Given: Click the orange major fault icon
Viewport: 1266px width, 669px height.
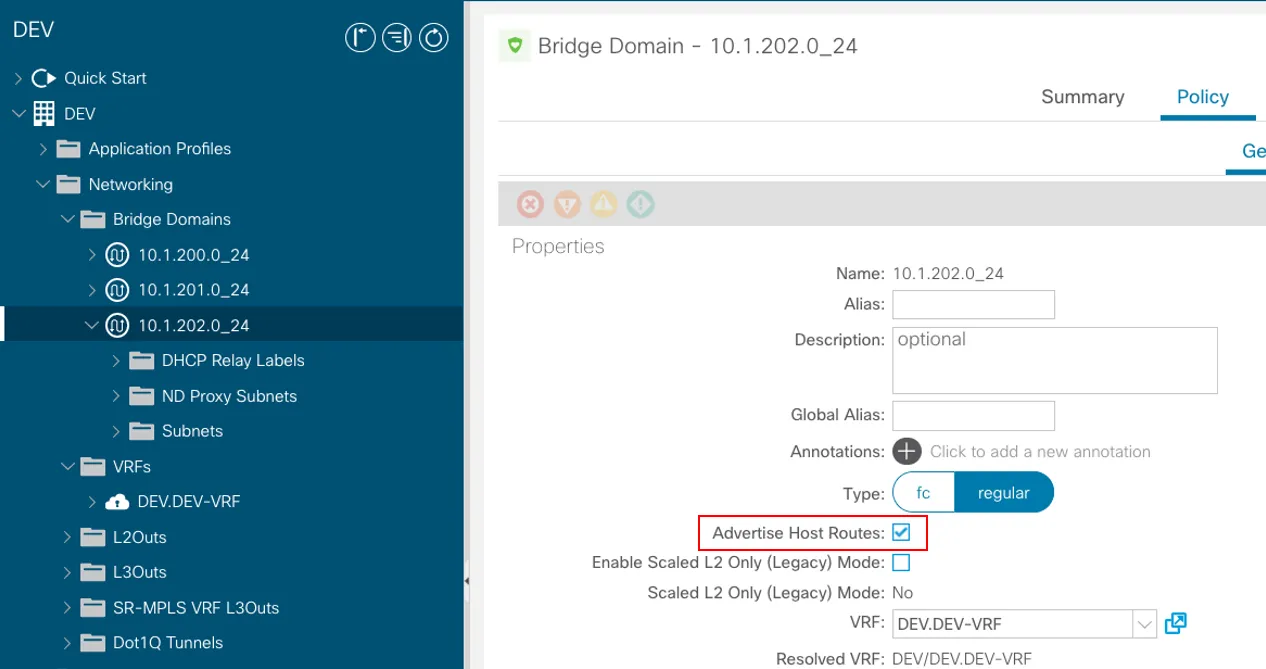Looking at the screenshot, I should [567, 205].
